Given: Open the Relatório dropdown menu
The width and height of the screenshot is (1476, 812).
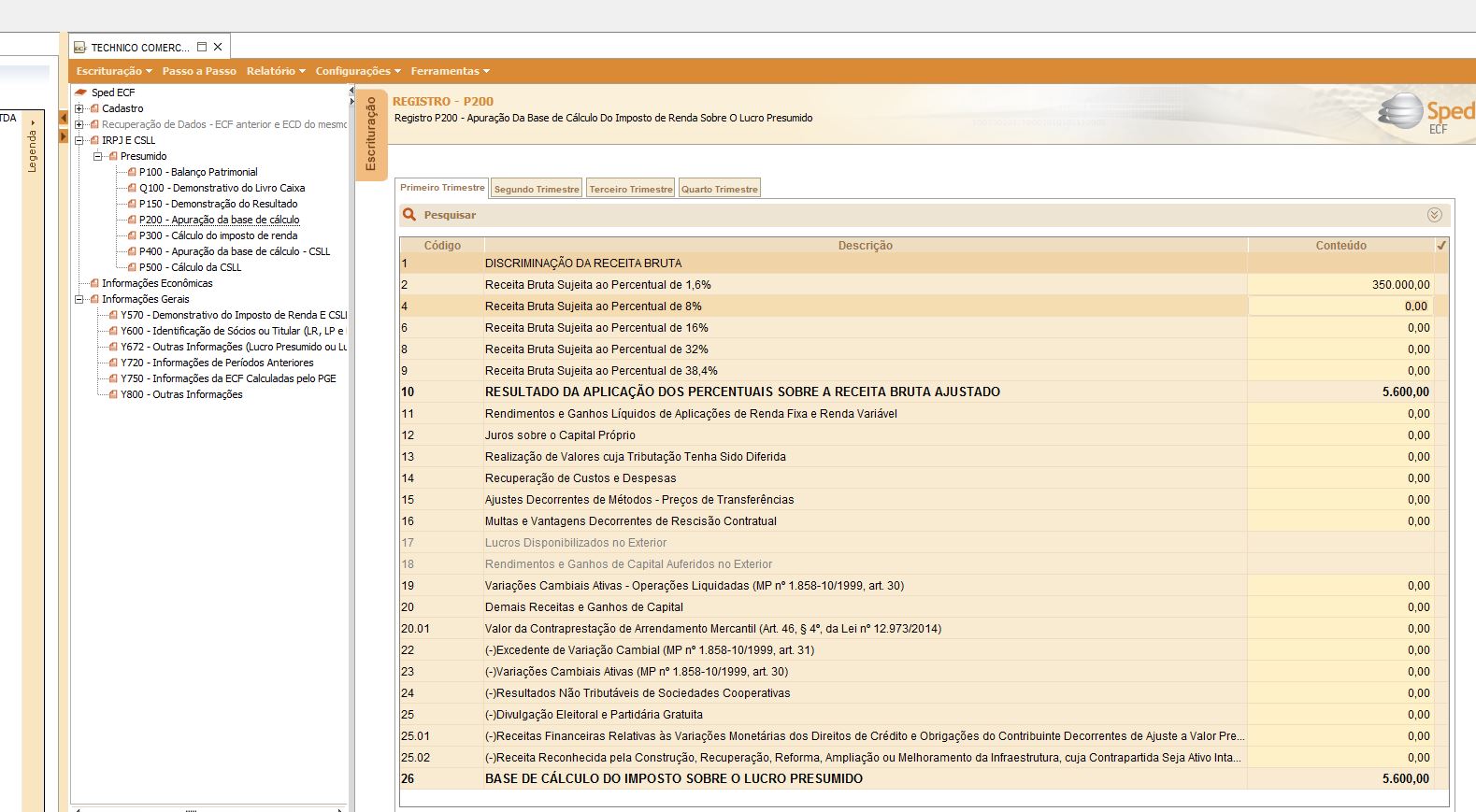Looking at the screenshot, I should click(276, 71).
